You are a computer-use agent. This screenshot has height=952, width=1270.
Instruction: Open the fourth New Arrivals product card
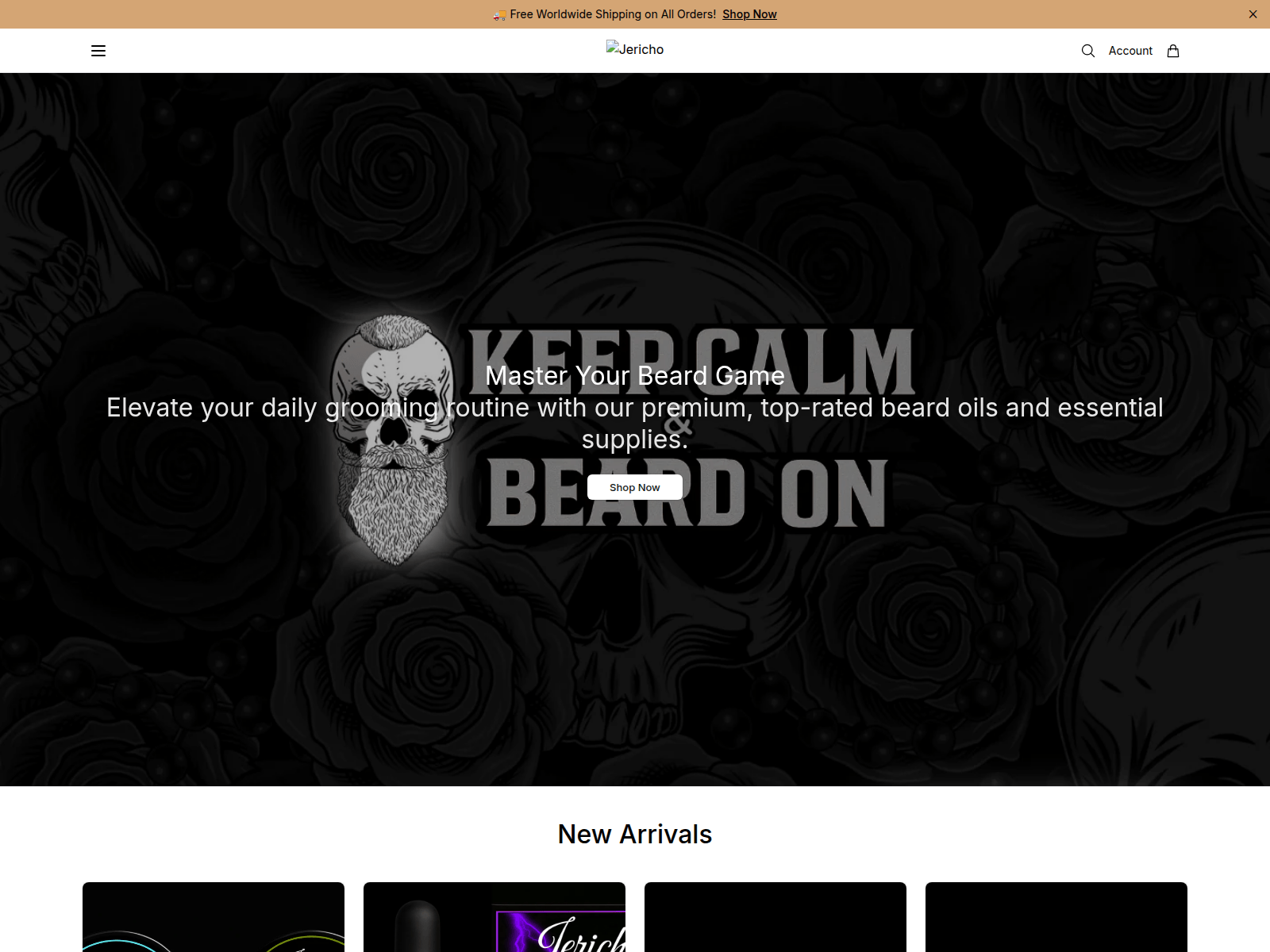pyautogui.click(x=1056, y=917)
